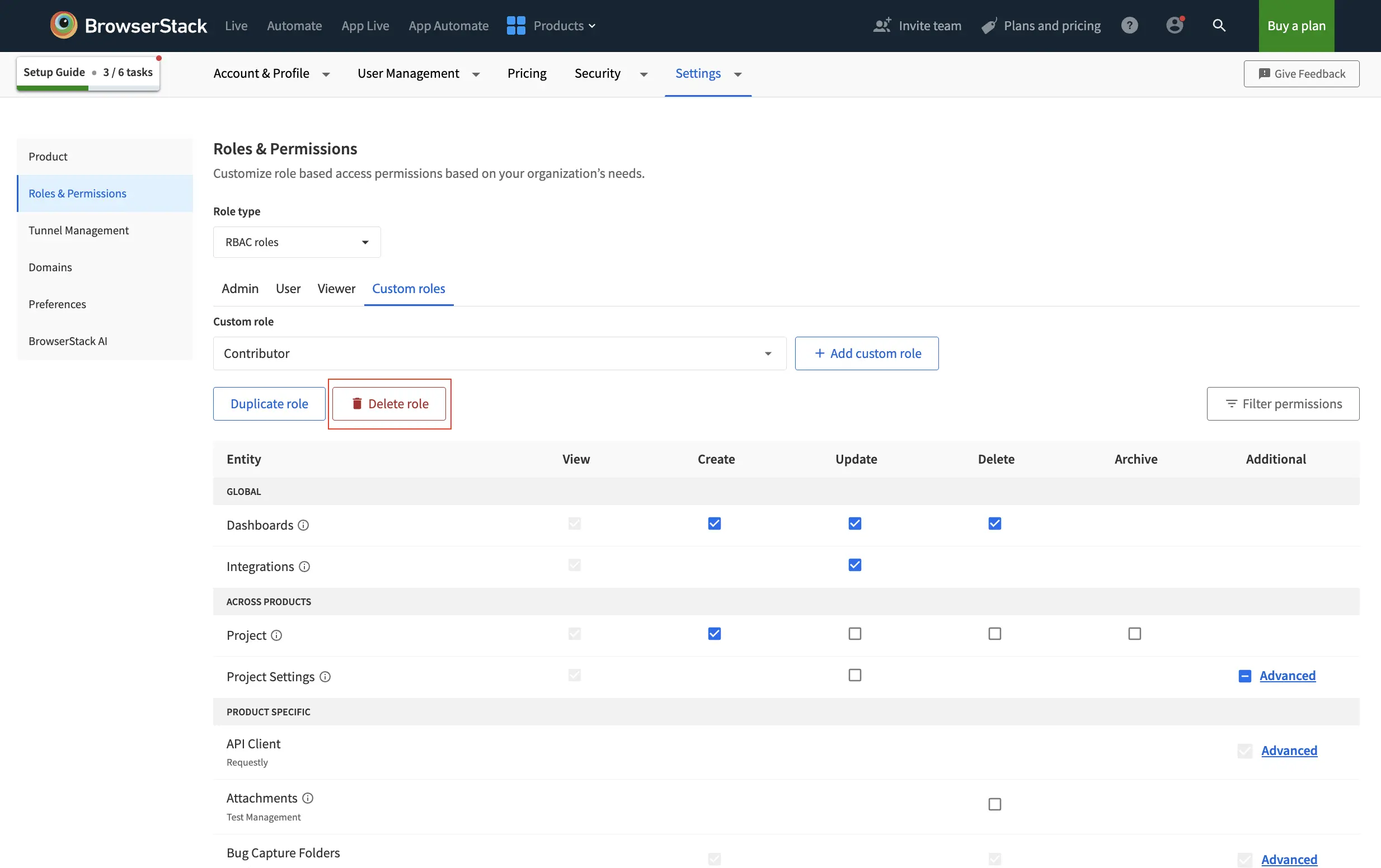The height and width of the screenshot is (868, 1381).
Task: Click the Setup Guide progress bar
Action: click(88, 88)
